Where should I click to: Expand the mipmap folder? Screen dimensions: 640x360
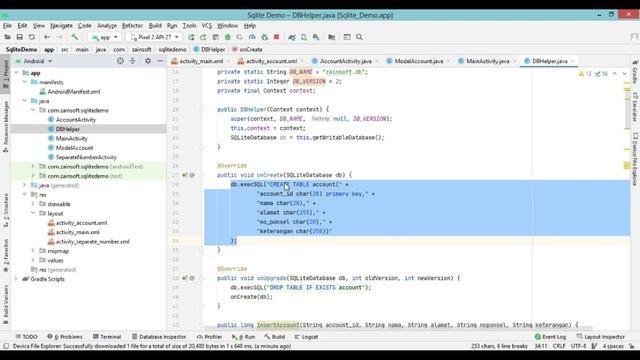point(33,251)
